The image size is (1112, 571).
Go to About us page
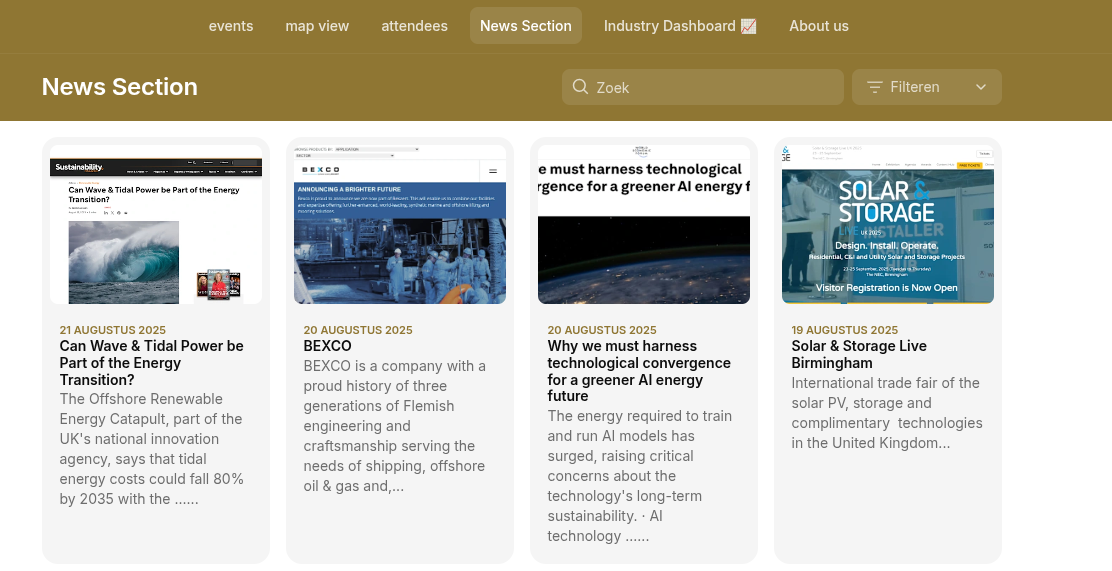tap(818, 26)
